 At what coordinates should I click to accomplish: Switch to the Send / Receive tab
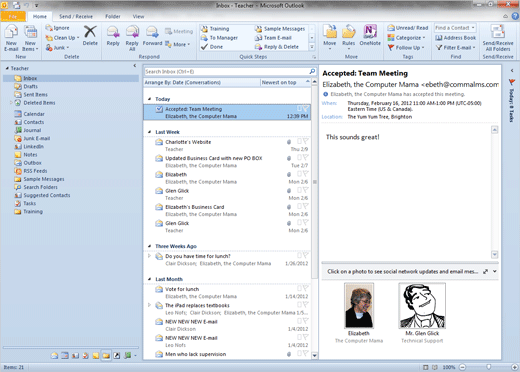pos(76,16)
